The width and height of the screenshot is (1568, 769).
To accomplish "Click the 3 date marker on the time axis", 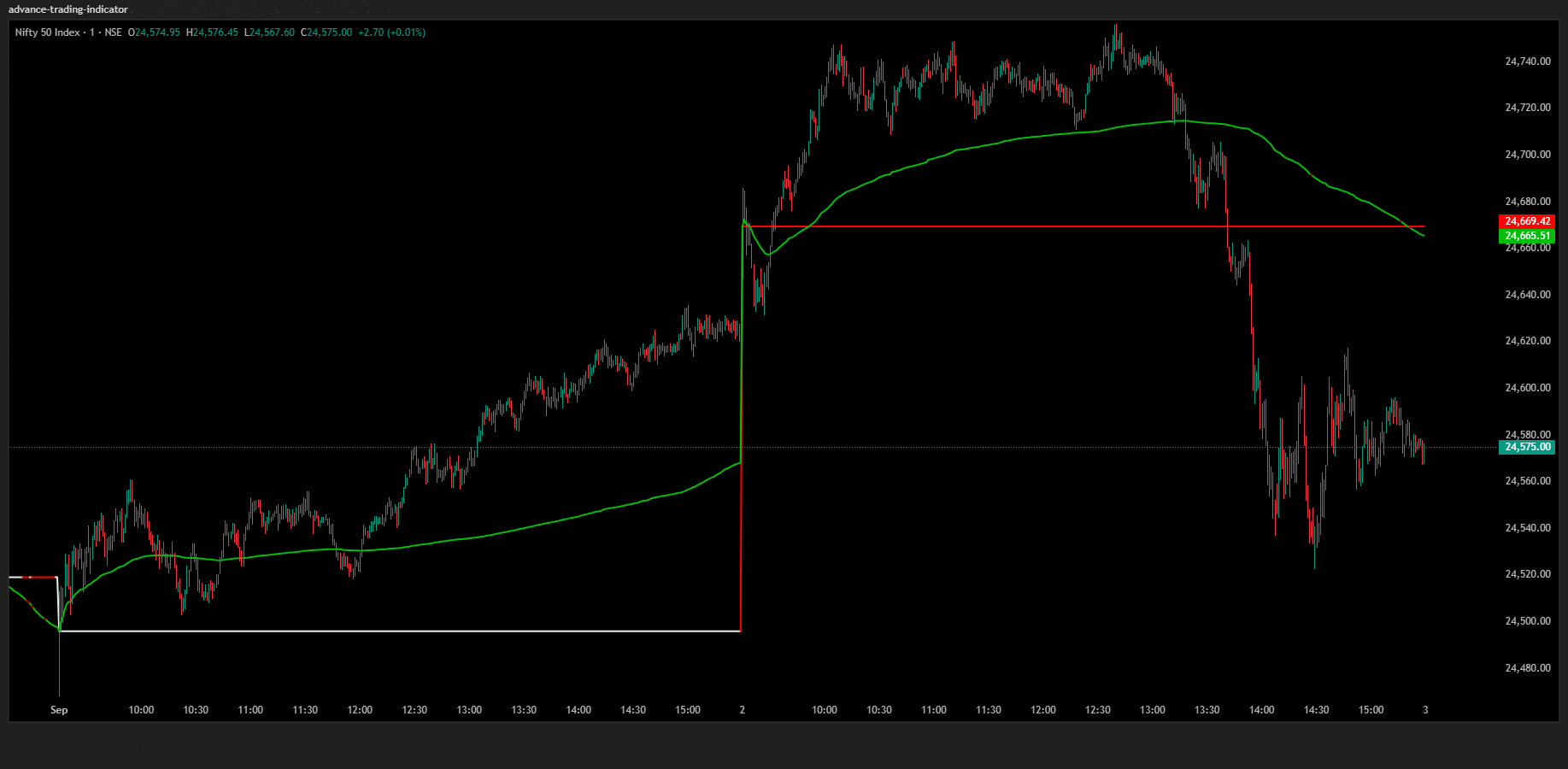I will pos(1424,709).
